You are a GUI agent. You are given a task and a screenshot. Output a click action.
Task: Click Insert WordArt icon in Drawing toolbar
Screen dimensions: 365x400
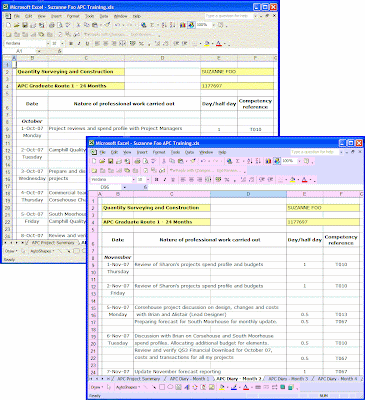(186, 387)
